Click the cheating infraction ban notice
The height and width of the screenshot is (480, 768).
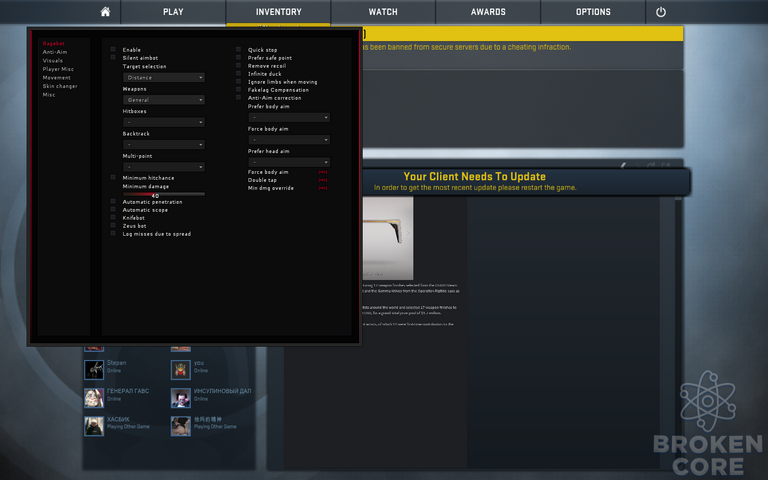point(467,47)
